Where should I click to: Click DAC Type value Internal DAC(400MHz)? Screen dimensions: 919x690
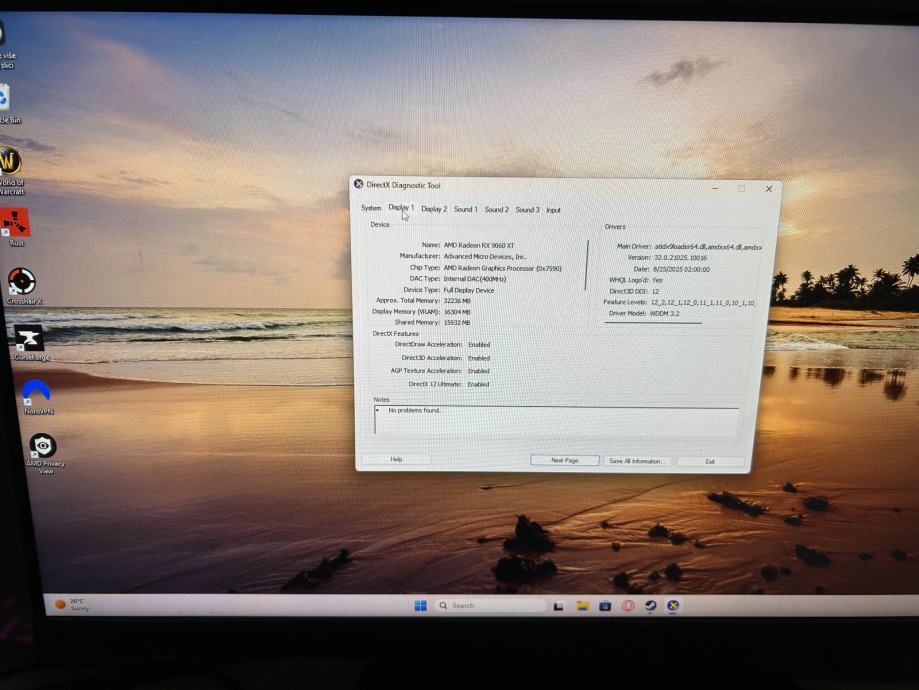(x=474, y=278)
